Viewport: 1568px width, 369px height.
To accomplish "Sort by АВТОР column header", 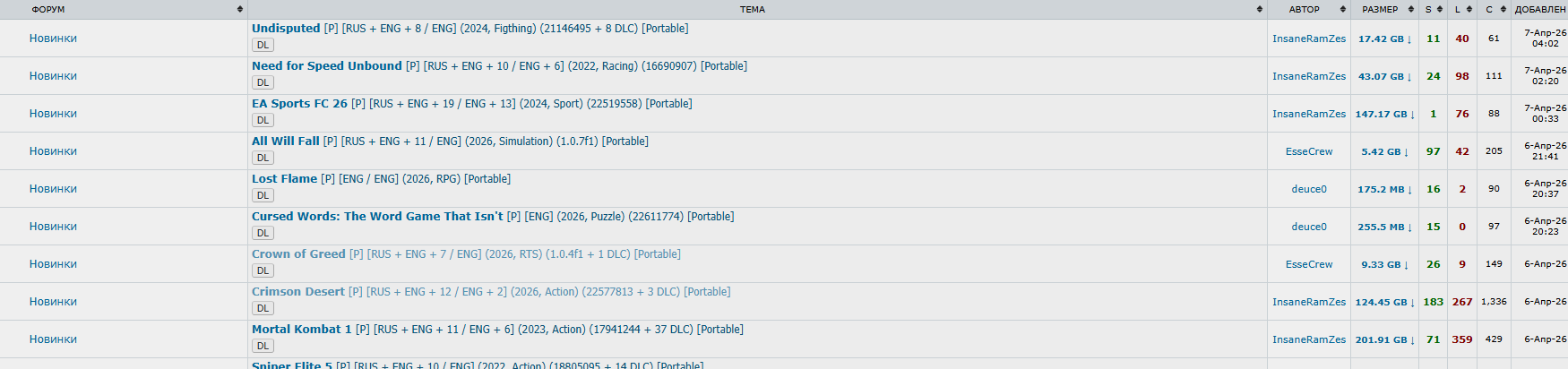I will pyautogui.click(x=1304, y=9).
